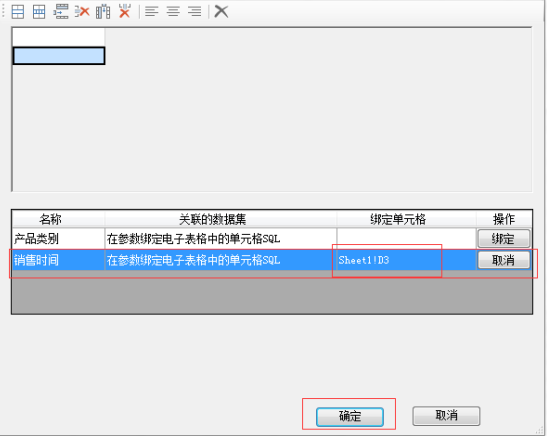Select the highlighted blue cell in grid
Viewport: 547px width, 436px height.
point(59,56)
